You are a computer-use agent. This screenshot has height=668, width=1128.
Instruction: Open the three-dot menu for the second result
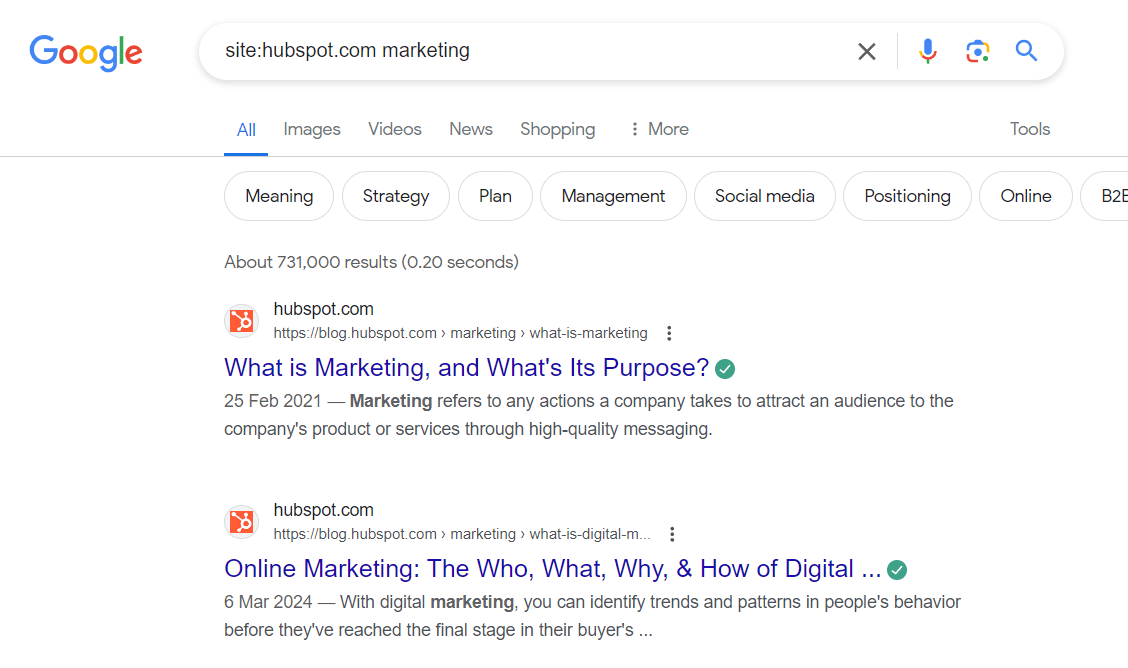(x=672, y=534)
